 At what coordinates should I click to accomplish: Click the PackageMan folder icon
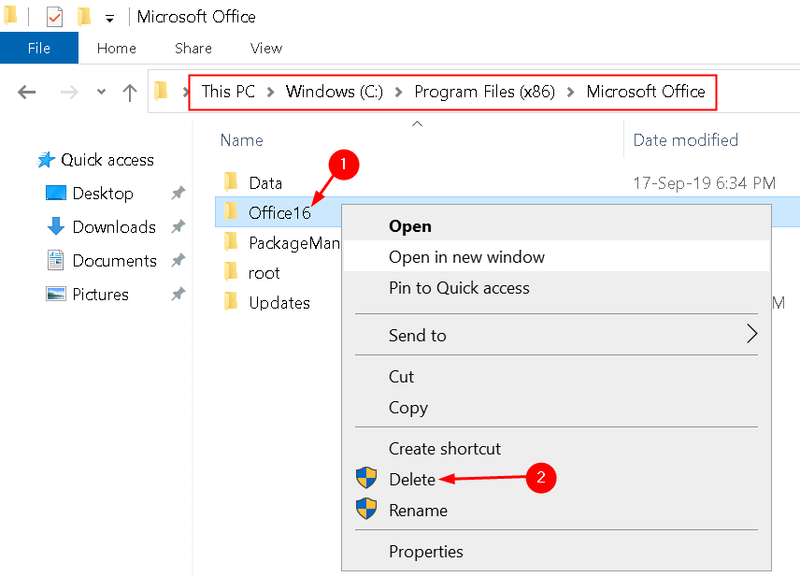(x=231, y=241)
